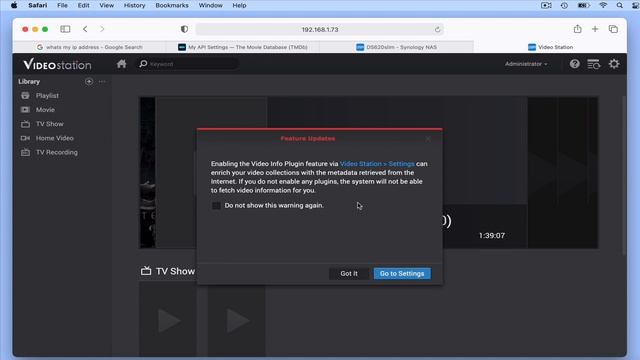The width and height of the screenshot is (640, 360).
Task: Open the second TV Show thumbnail
Action: pos(236,320)
